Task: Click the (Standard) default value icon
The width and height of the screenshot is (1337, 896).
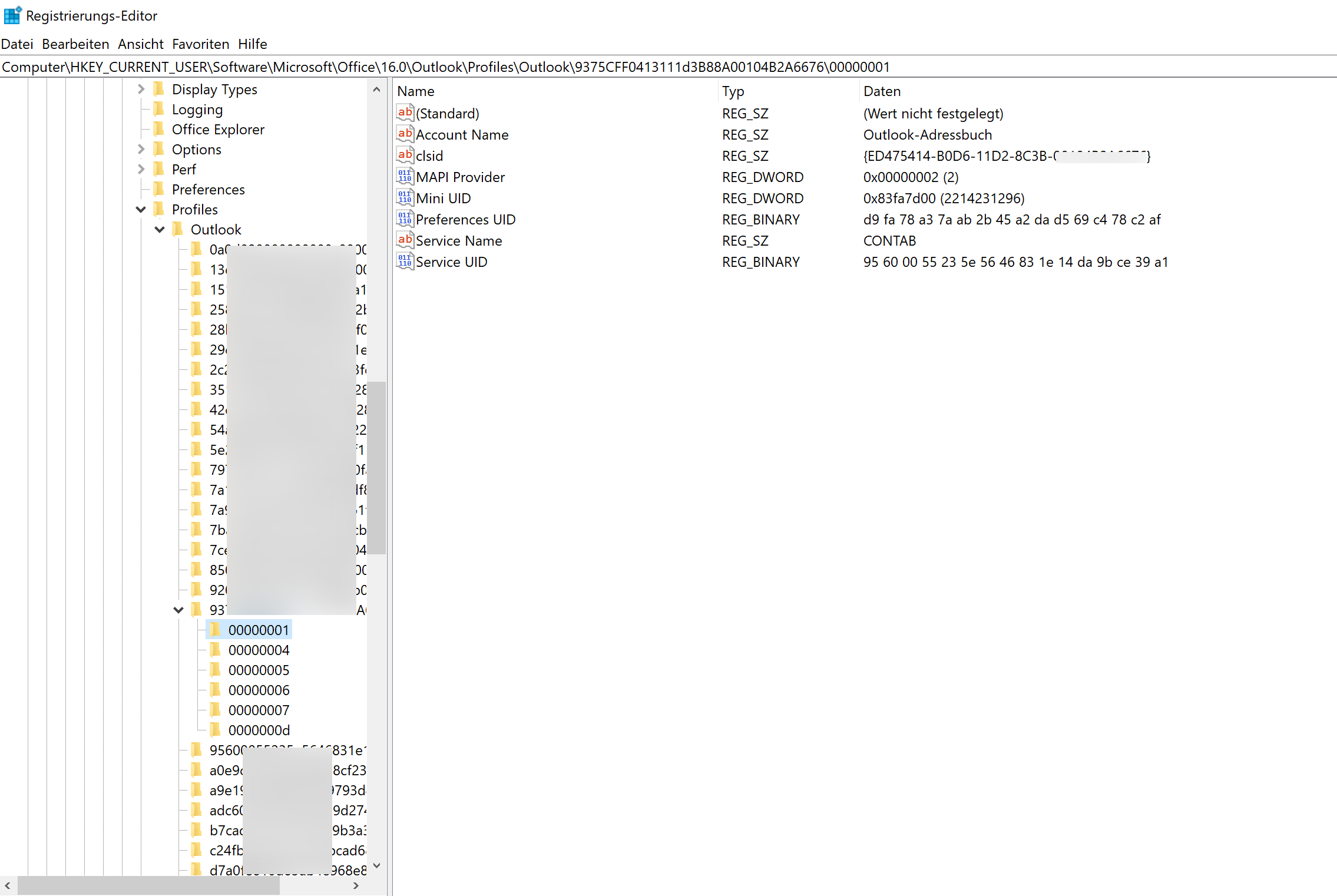Action: pyautogui.click(x=405, y=113)
